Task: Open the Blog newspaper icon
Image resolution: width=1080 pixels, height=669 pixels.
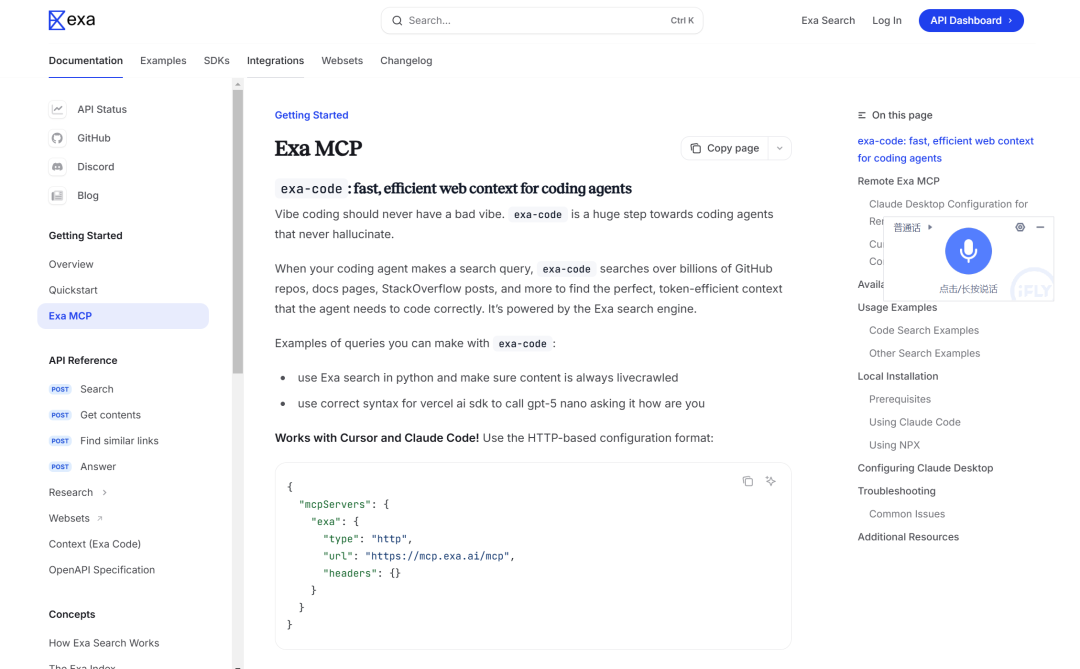Action: (57, 196)
